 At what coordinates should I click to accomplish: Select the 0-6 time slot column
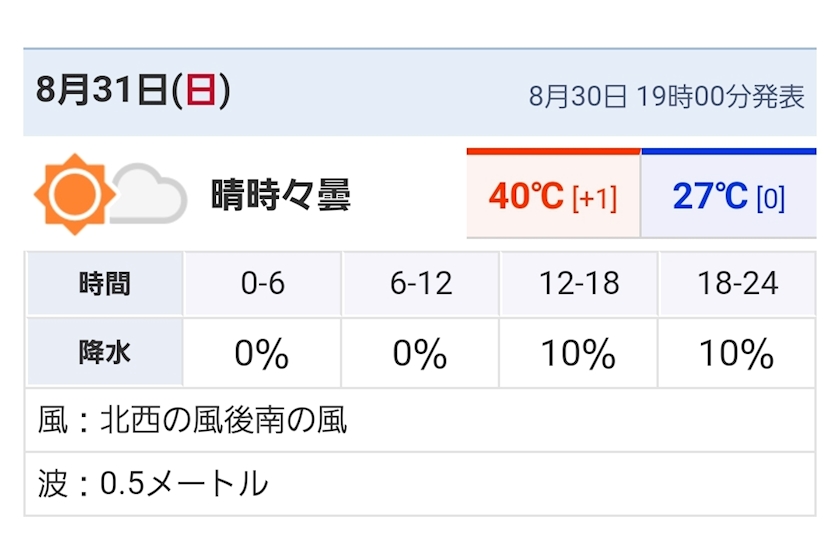[262, 284]
